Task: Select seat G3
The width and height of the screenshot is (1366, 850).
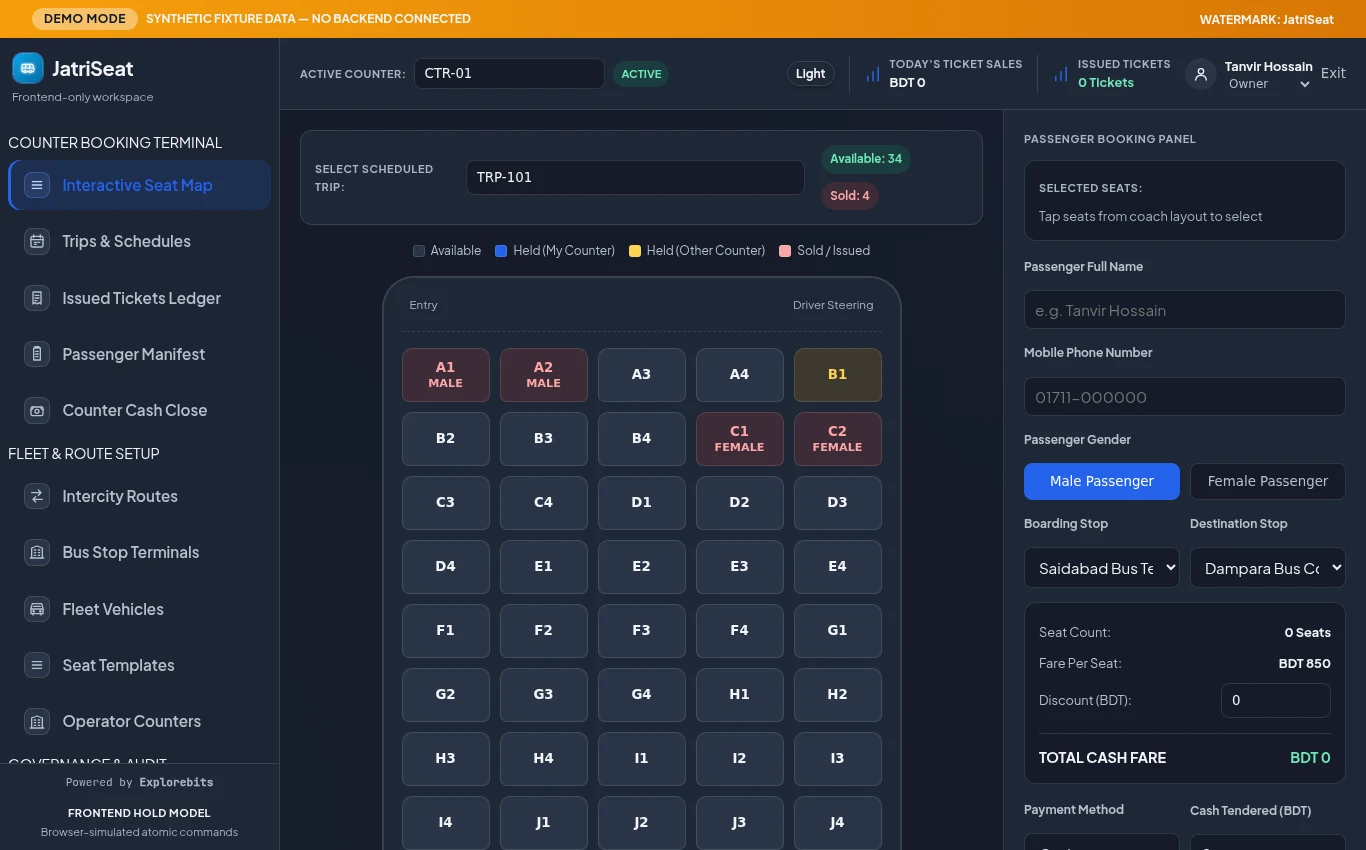Action: [543, 695]
